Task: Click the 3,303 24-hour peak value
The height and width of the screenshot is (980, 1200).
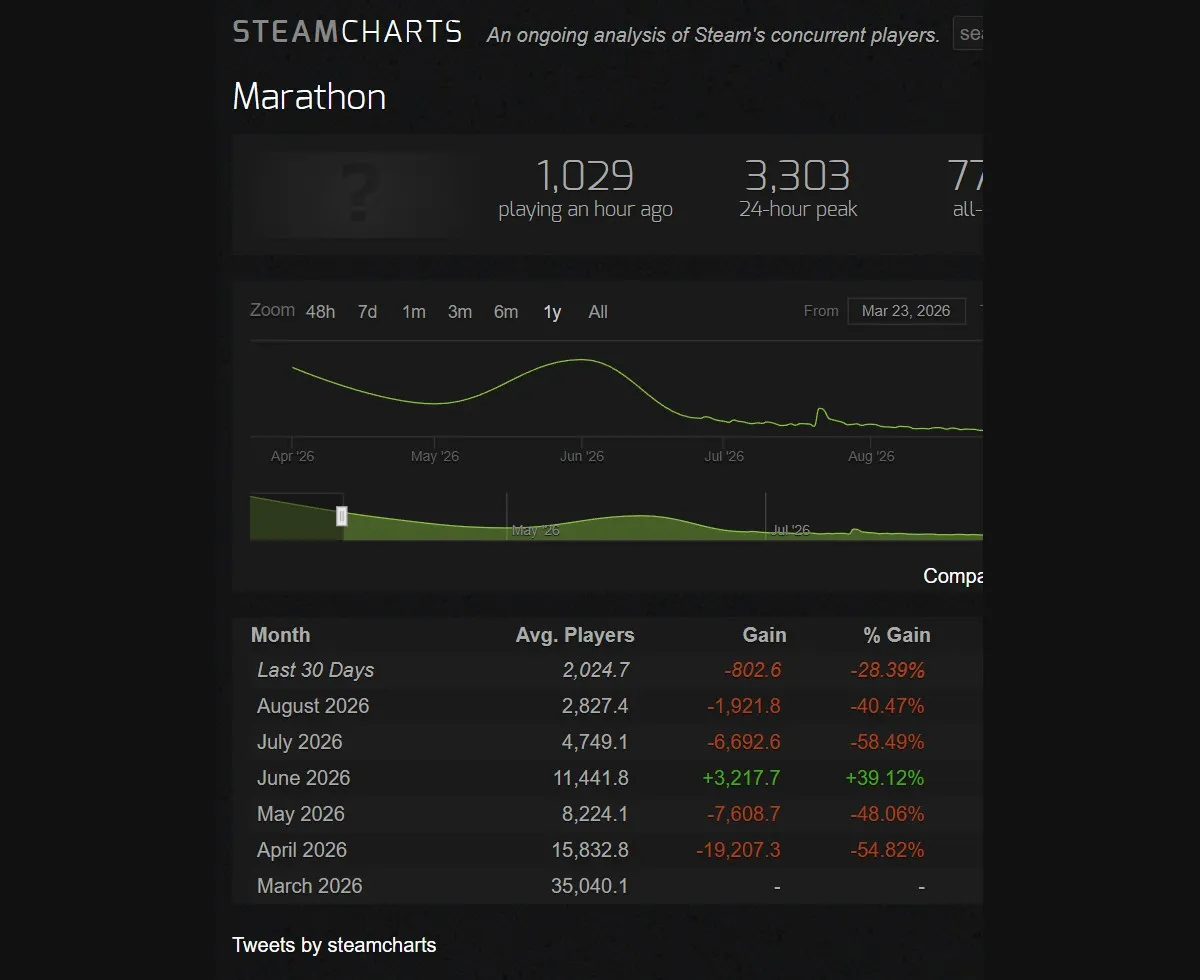Action: [798, 176]
